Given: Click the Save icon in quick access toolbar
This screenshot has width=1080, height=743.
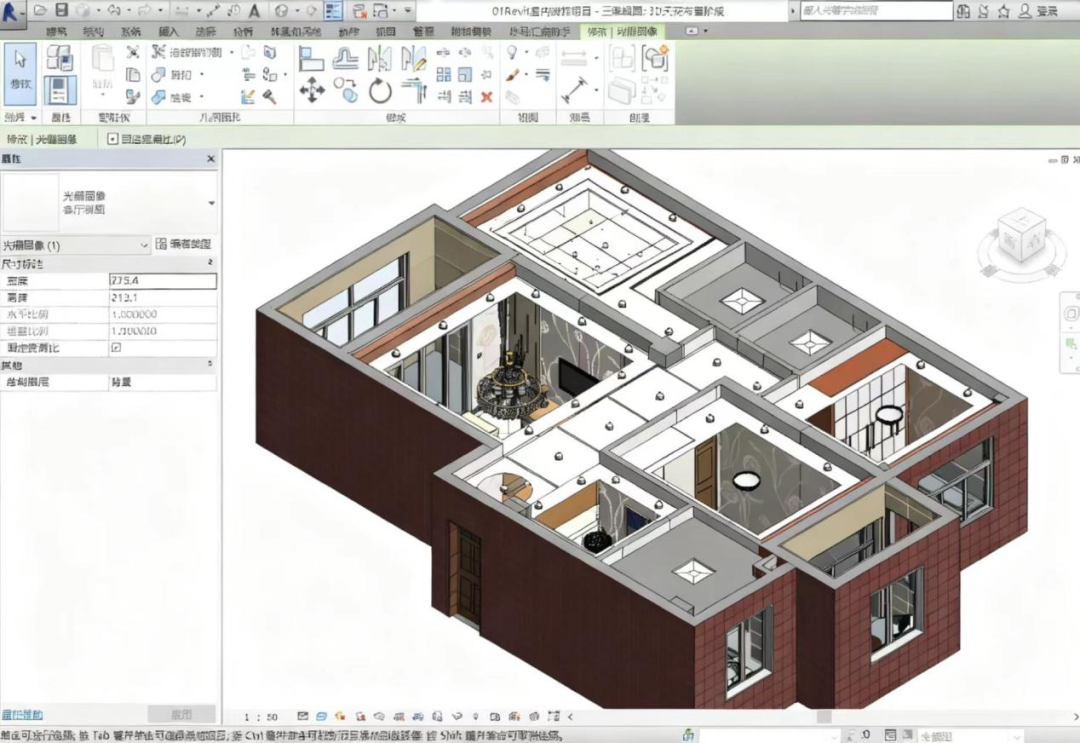Looking at the screenshot, I should pyautogui.click(x=62, y=10).
